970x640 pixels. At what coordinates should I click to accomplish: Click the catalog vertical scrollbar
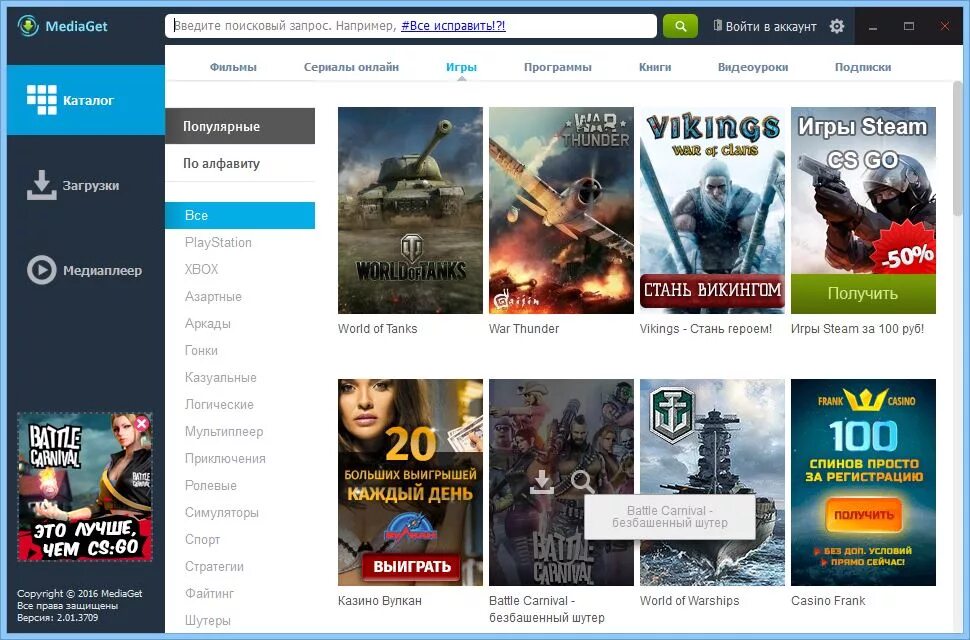click(x=958, y=148)
